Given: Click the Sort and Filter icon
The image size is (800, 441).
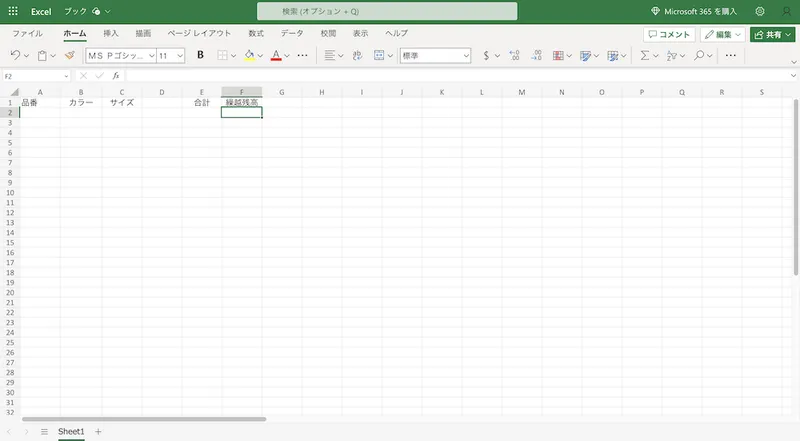Looking at the screenshot, I should tap(672, 55).
